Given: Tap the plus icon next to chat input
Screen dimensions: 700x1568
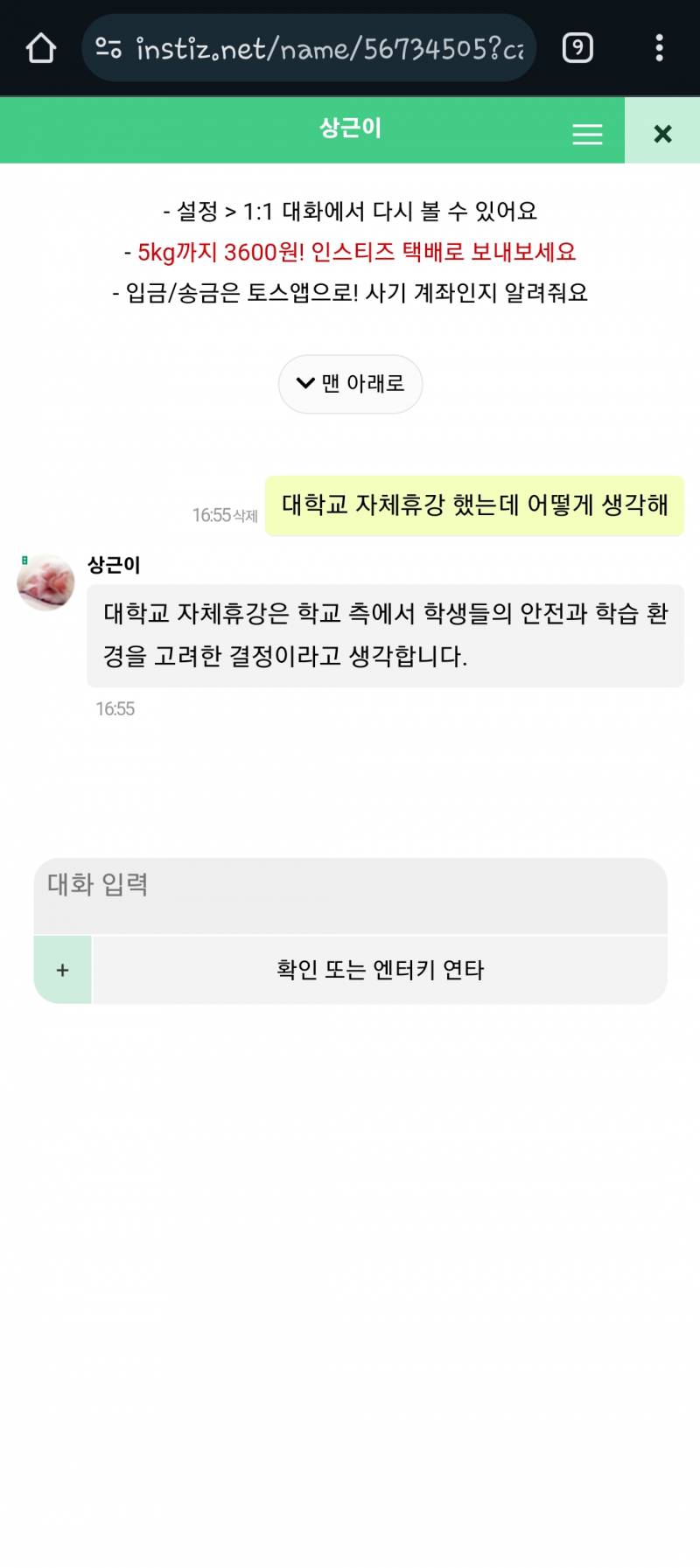Looking at the screenshot, I should pos(61,969).
